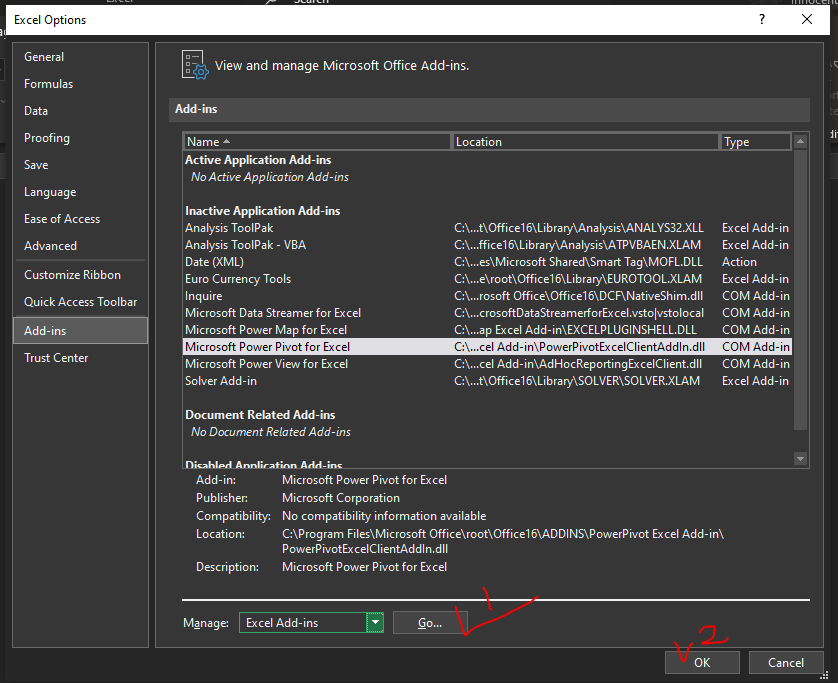This screenshot has height=683, width=838.
Task: Click the Go... button
Action: pos(430,623)
